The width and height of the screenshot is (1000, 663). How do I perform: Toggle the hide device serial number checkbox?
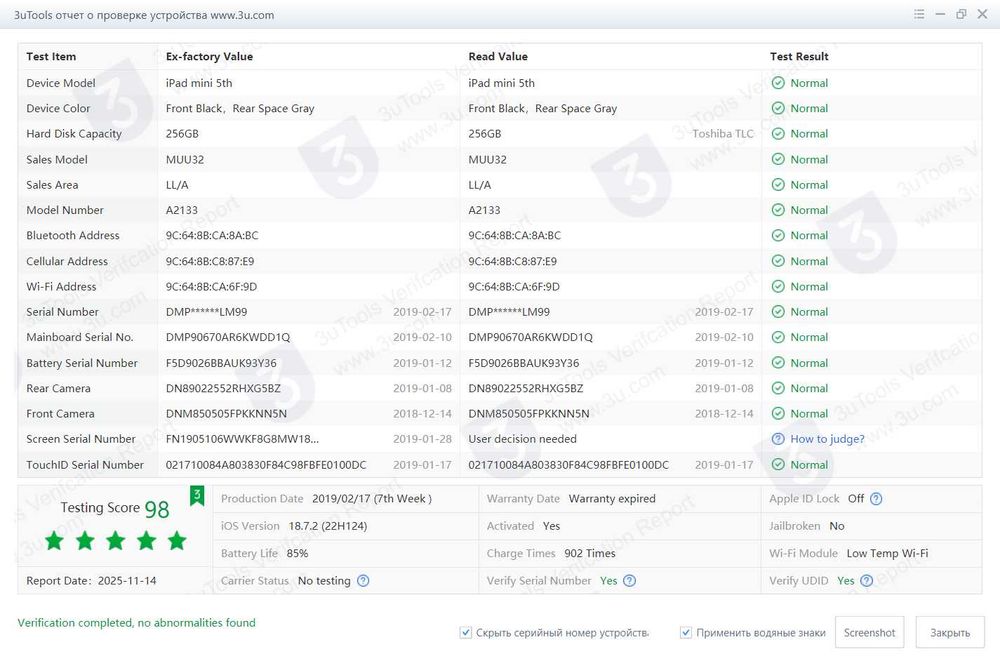(466, 632)
